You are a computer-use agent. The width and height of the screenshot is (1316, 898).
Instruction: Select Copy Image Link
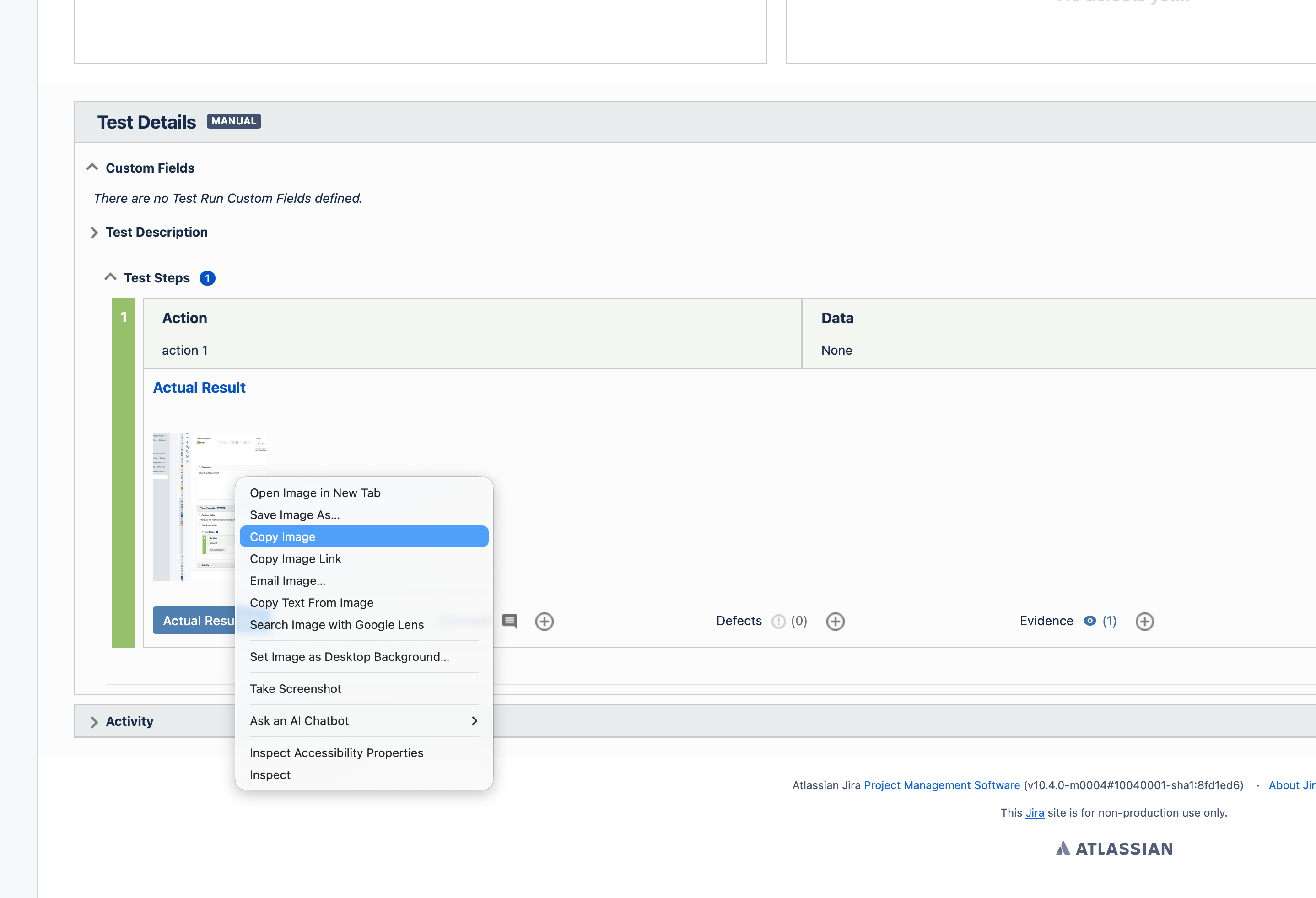(x=364, y=559)
